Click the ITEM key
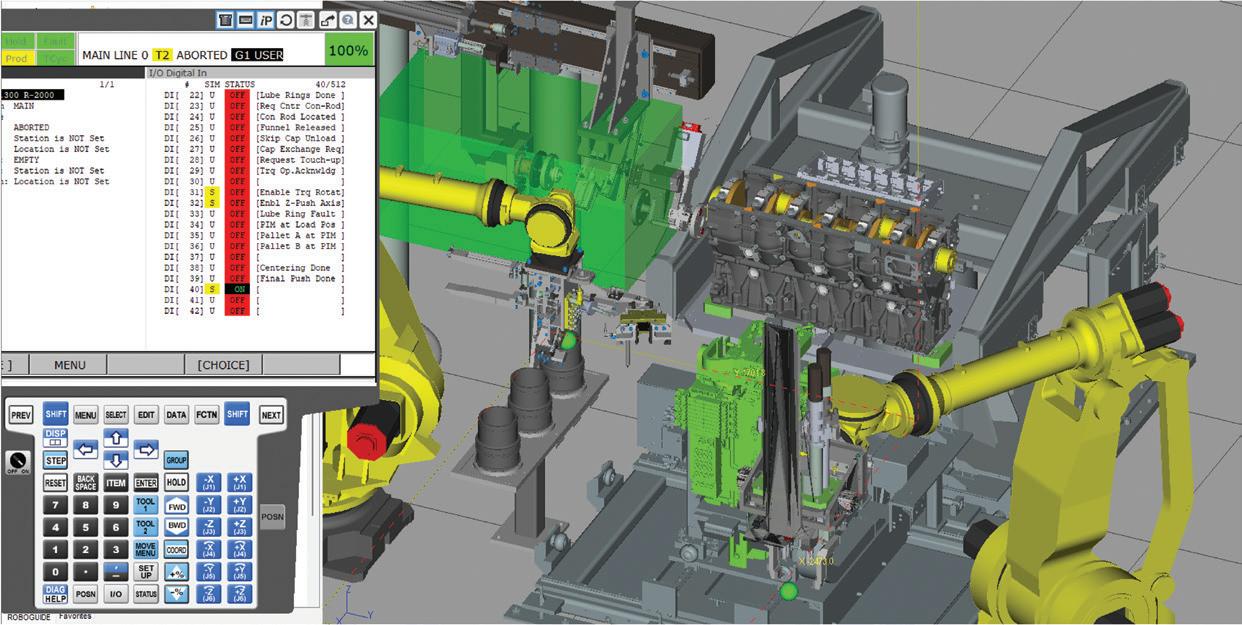The image size is (1242, 625). 116,482
